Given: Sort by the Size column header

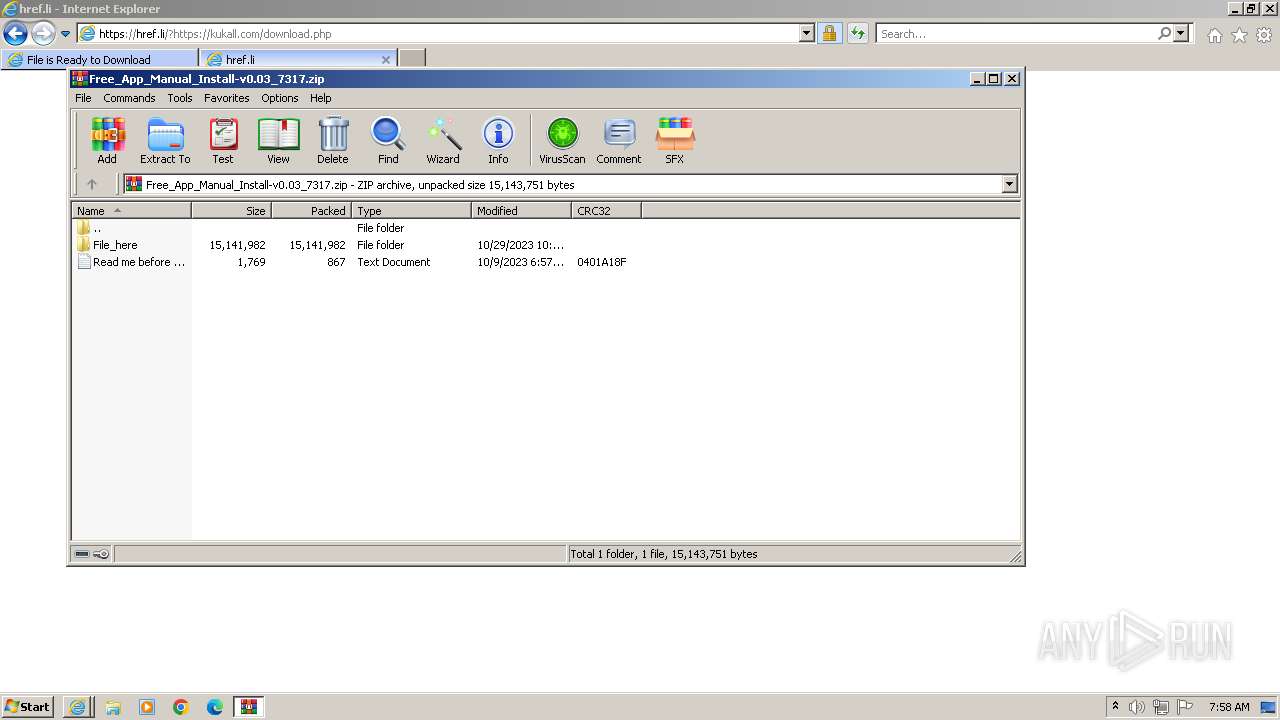Looking at the screenshot, I should [231, 211].
